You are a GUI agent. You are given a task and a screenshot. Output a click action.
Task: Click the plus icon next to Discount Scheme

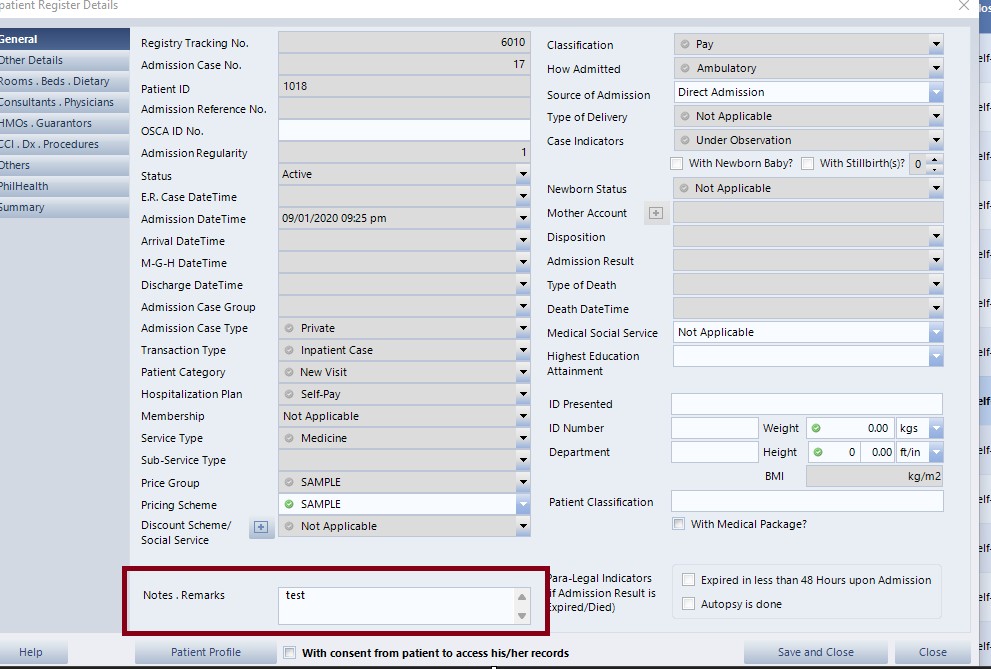click(x=261, y=527)
